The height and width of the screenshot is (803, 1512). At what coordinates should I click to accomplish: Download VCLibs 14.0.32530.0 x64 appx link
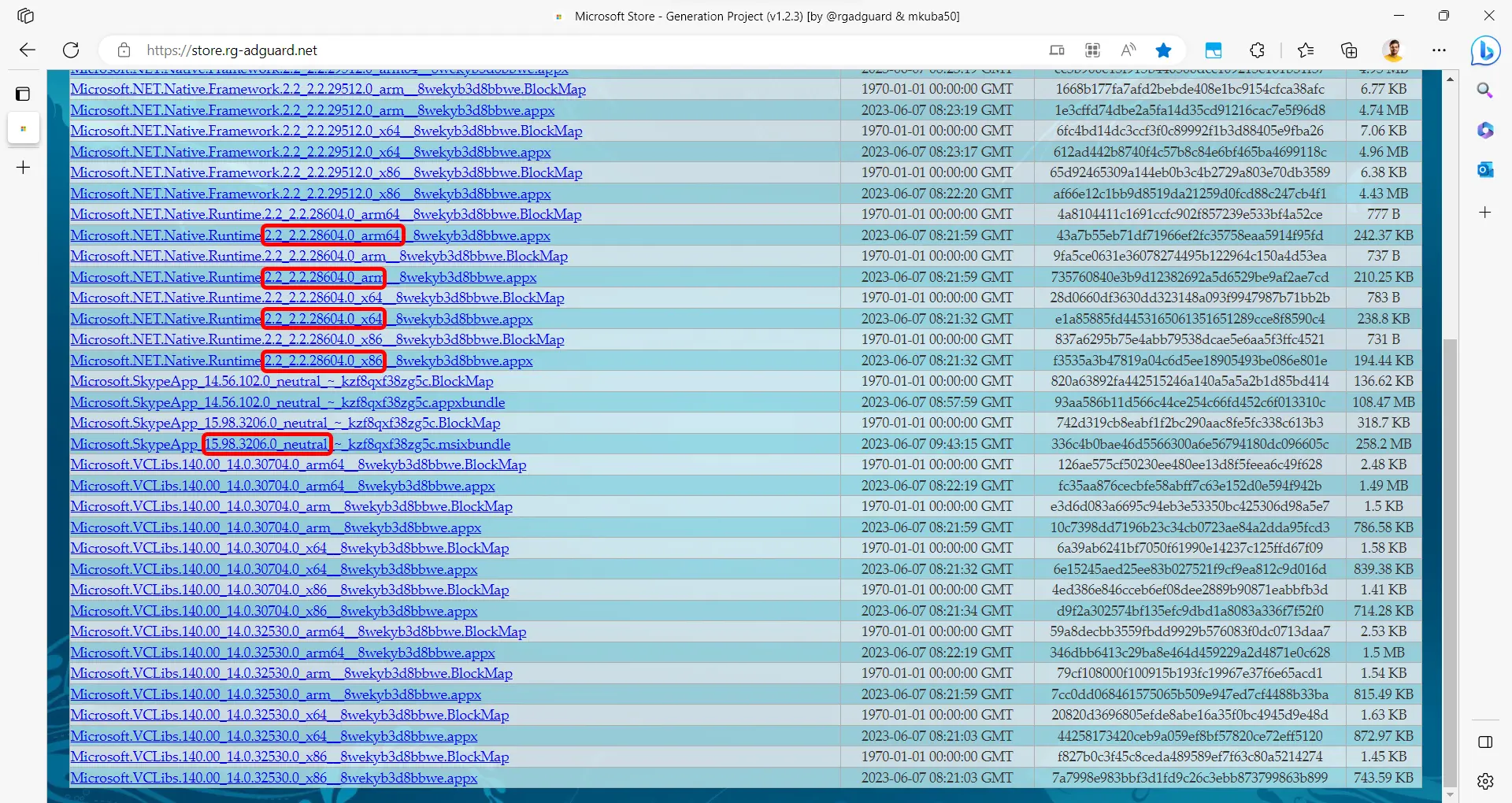coord(274,736)
